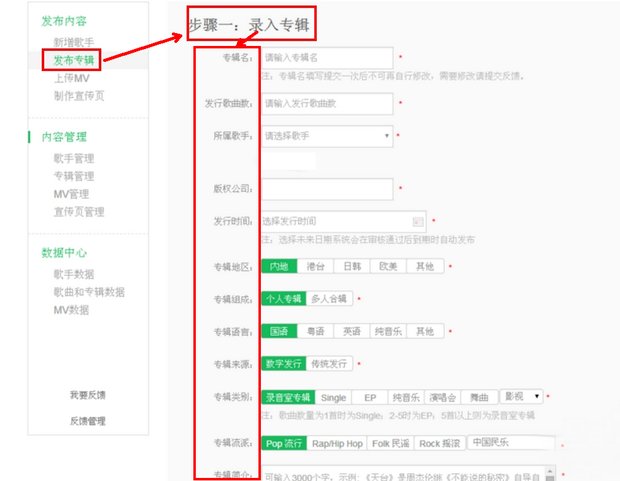
Task: Select 港台 as album region
Action: [316, 266]
